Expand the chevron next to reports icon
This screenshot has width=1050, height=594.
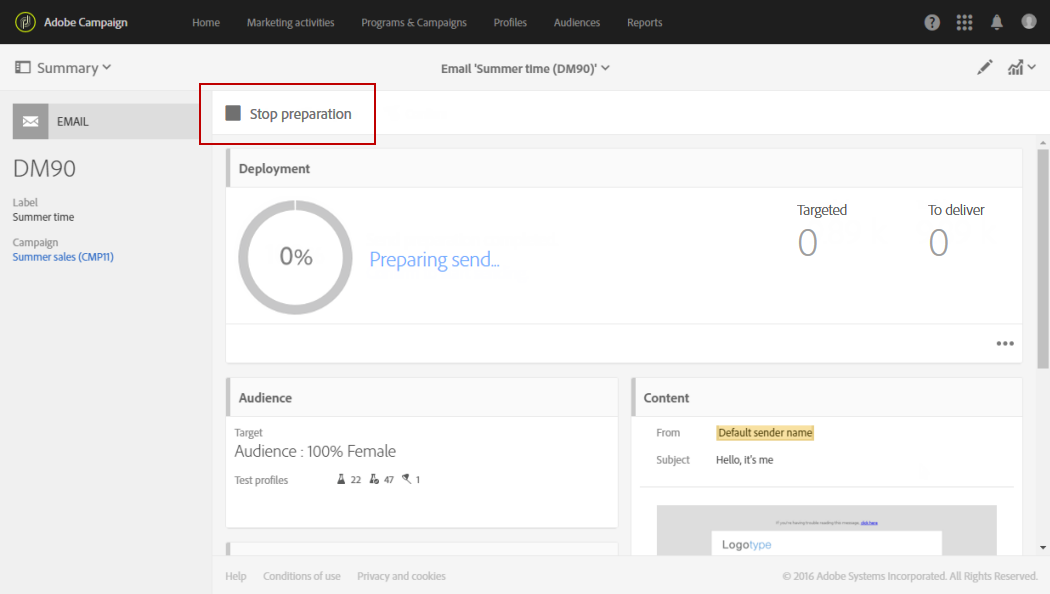point(1032,67)
